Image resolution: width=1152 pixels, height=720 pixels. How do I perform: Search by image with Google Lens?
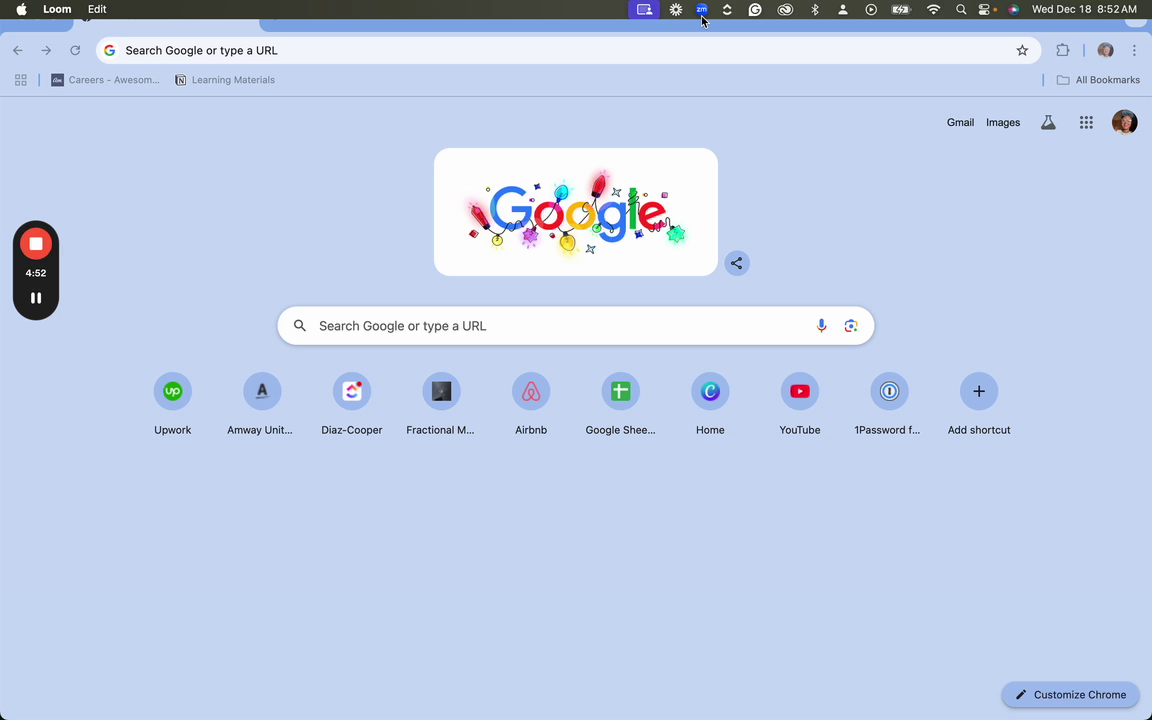[x=851, y=325]
